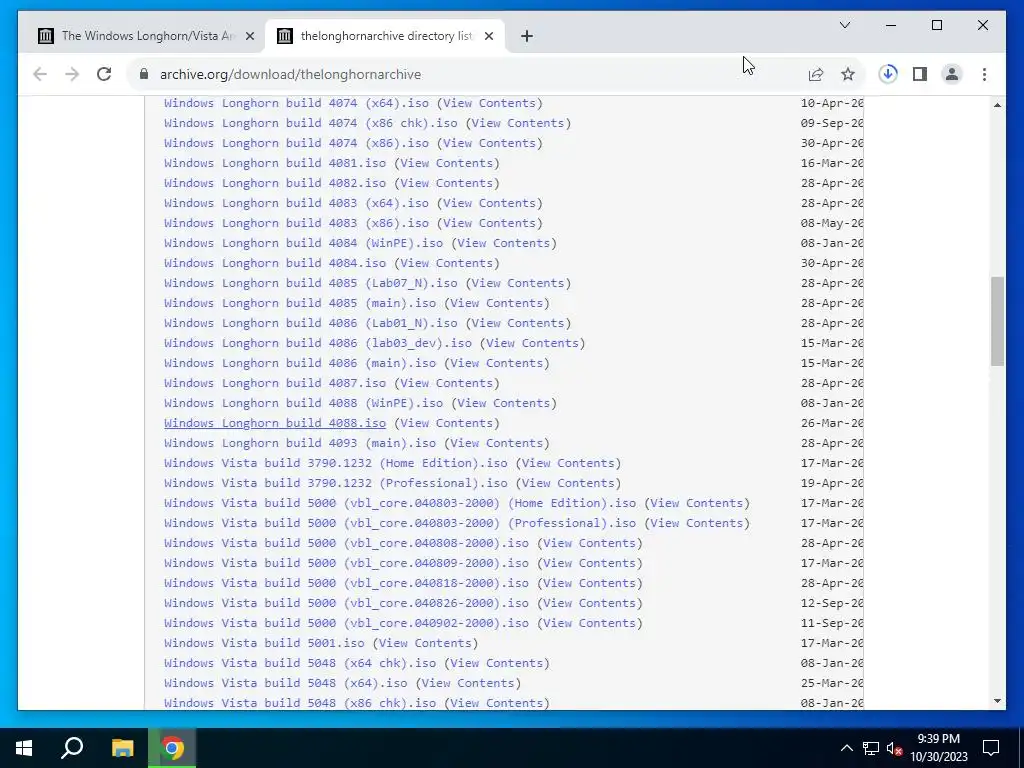
Task: Download Vista build 5000 (vbl_core.040808-2000).iso
Action: (x=346, y=543)
